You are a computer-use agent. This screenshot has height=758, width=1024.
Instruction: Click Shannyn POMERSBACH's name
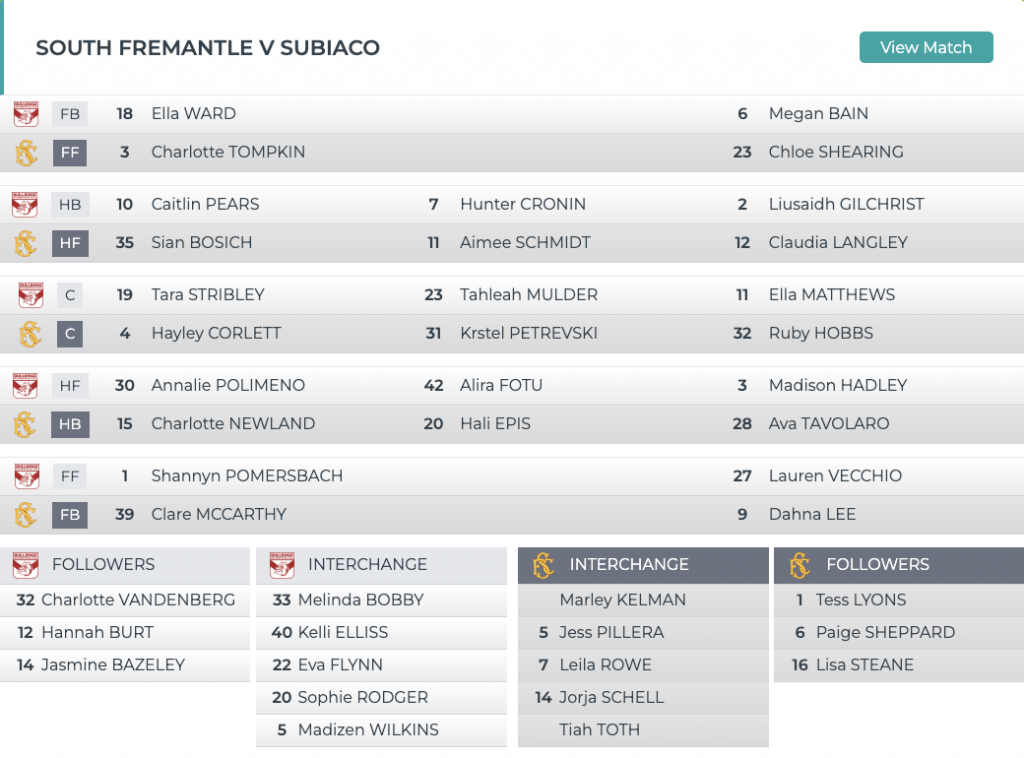[x=246, y=476]
